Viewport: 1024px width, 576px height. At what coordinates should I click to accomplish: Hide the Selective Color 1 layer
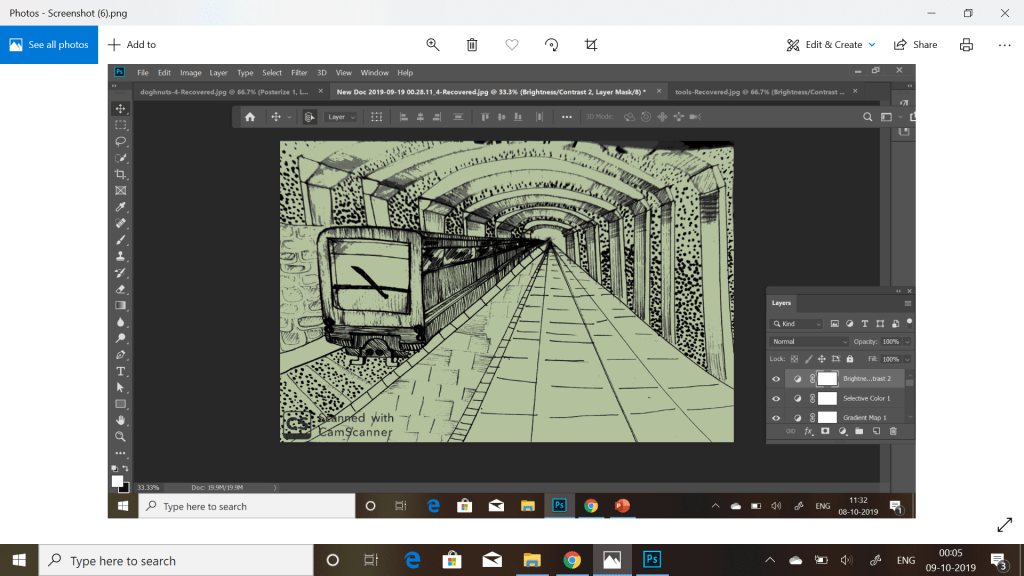pos(776,398)
